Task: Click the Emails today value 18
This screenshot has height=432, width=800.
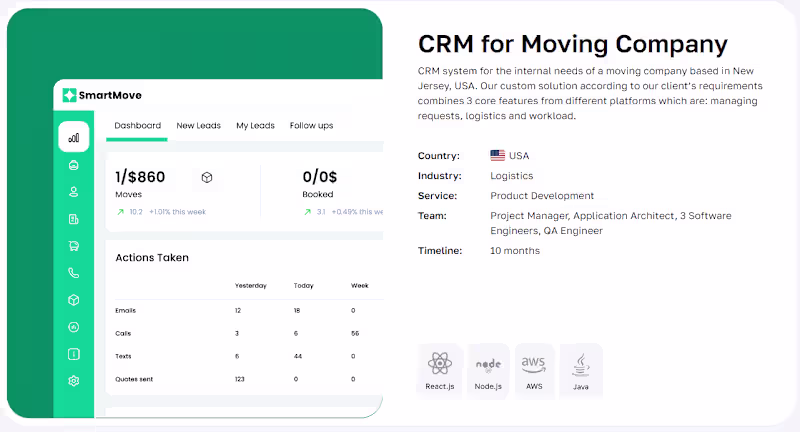Action: 297,310
